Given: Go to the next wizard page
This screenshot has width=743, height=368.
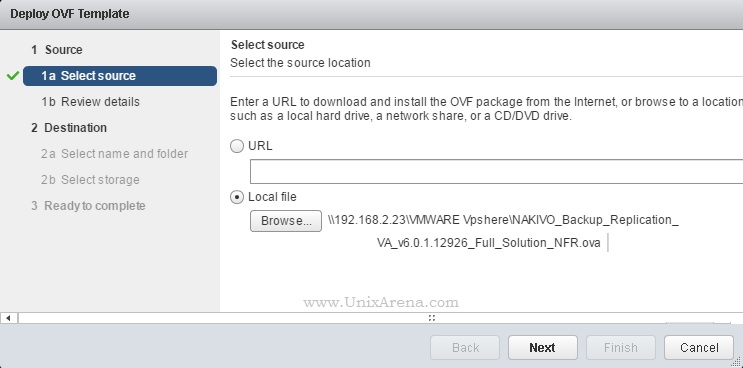Looking at the screenshot, I should click(543, 348).
